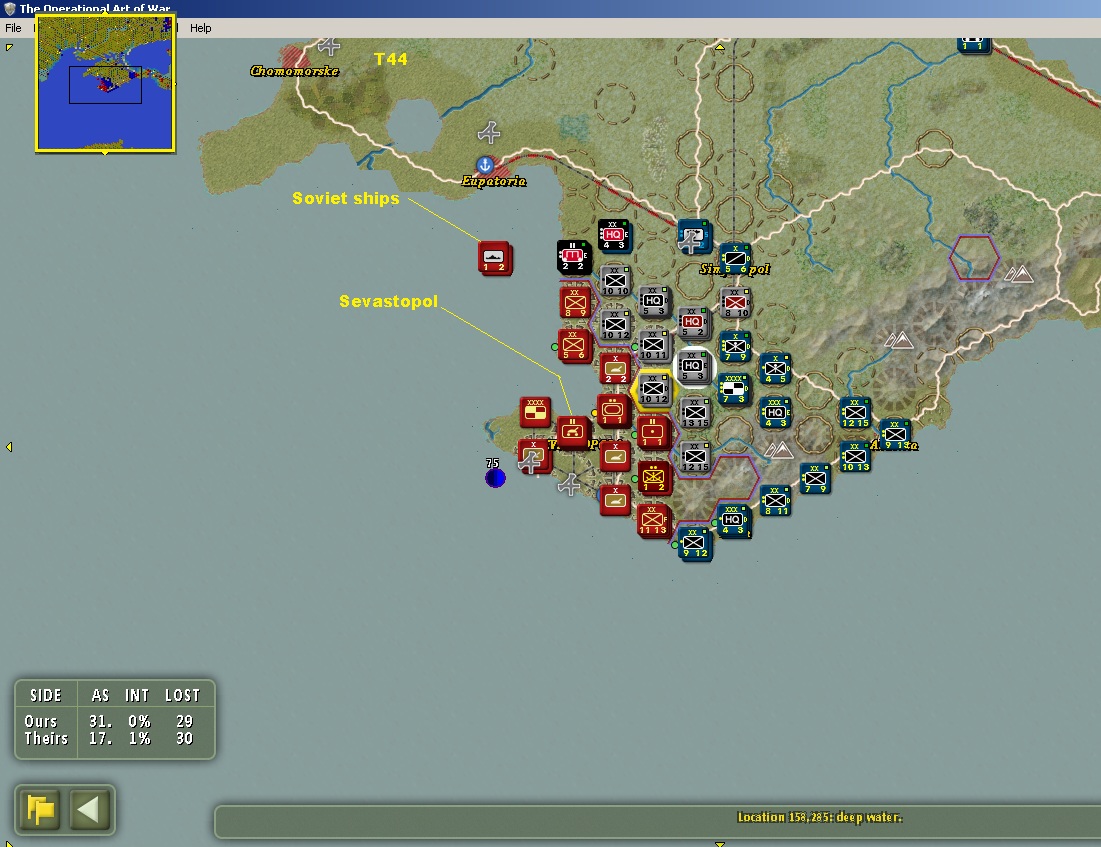Click the Theirs row in the side table

pos(109,738)
